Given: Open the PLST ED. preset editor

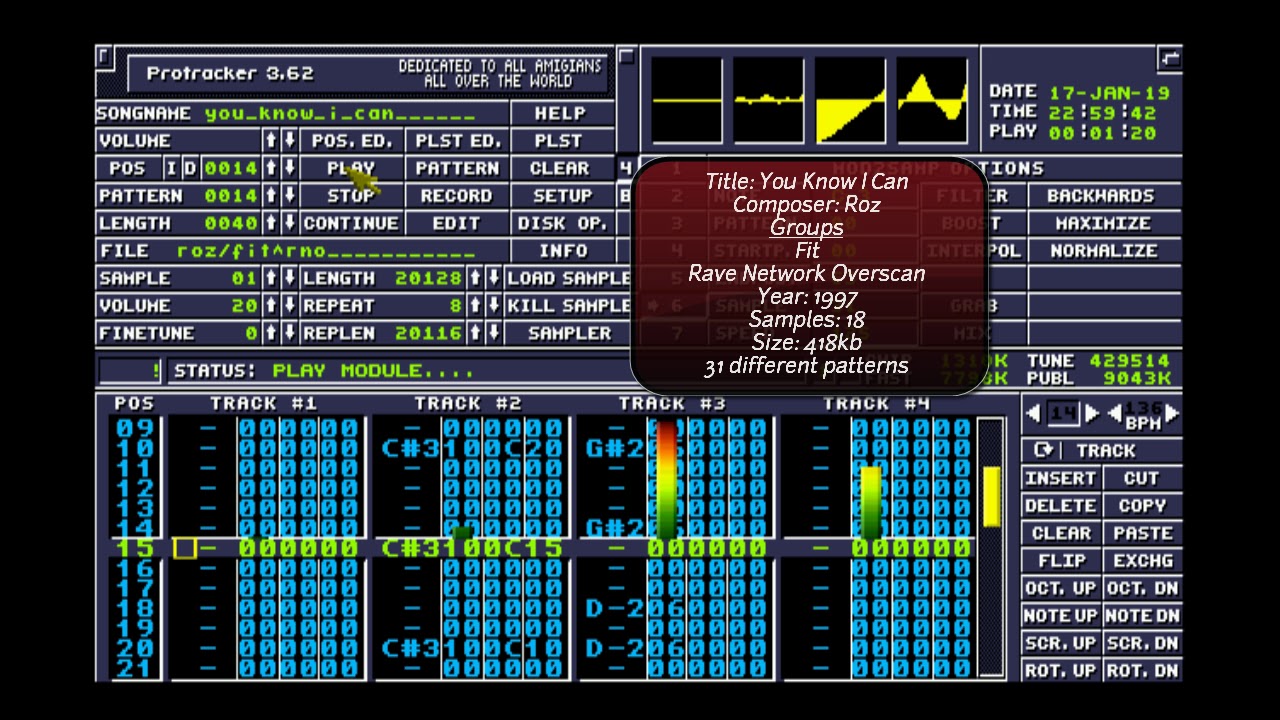Looking at the screenshot, I should point(457,141).
